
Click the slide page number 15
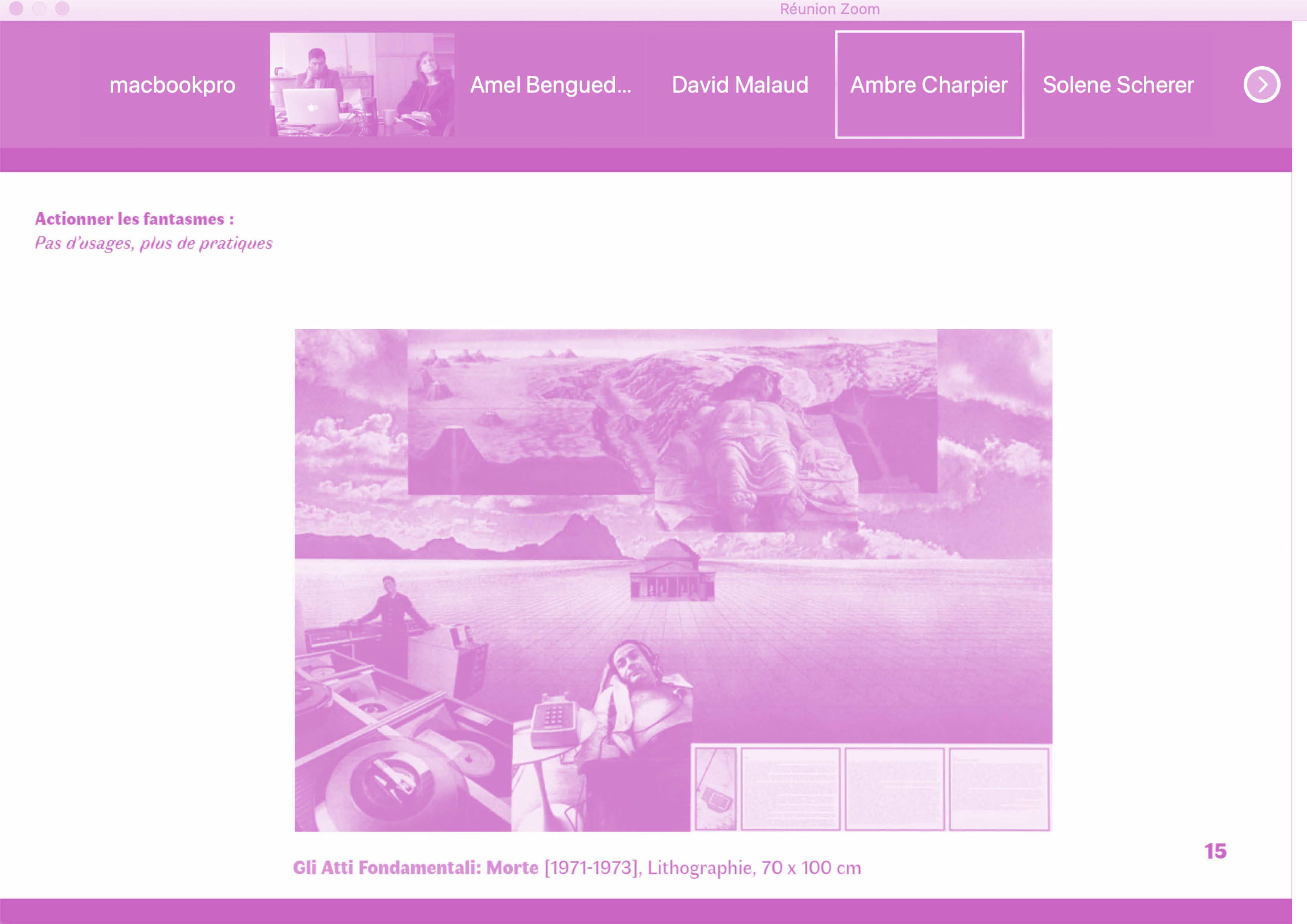[1215, 851]
